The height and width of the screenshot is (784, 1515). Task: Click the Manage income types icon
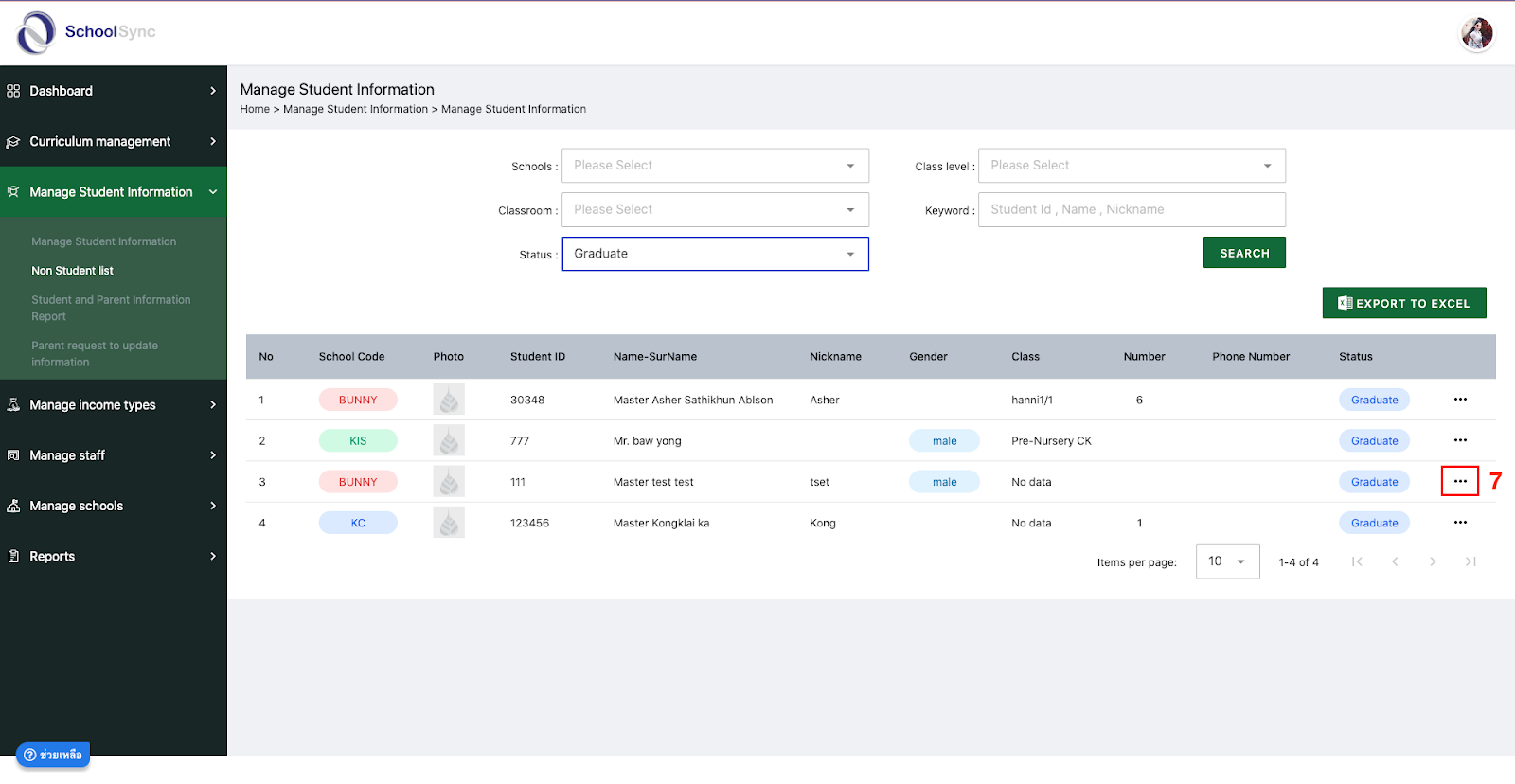[x=13, y=405]
